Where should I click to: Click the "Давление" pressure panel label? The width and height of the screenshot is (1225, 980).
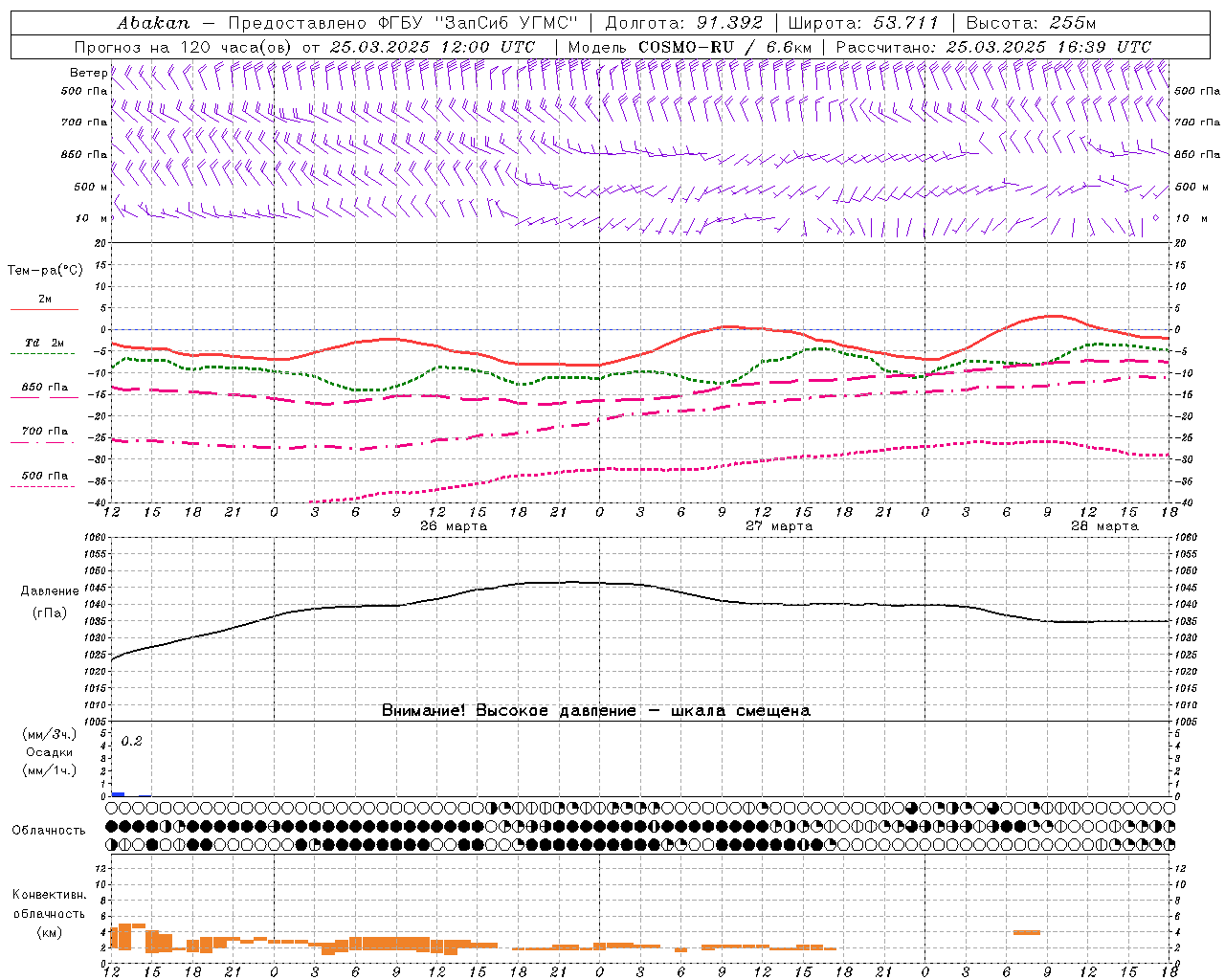click(x=50, y=591)
